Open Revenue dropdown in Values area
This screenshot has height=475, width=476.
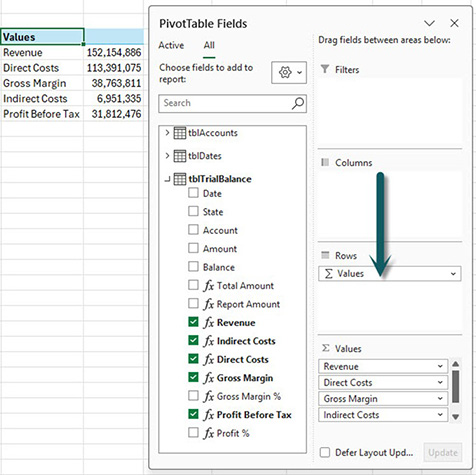[x=440, y=366]
